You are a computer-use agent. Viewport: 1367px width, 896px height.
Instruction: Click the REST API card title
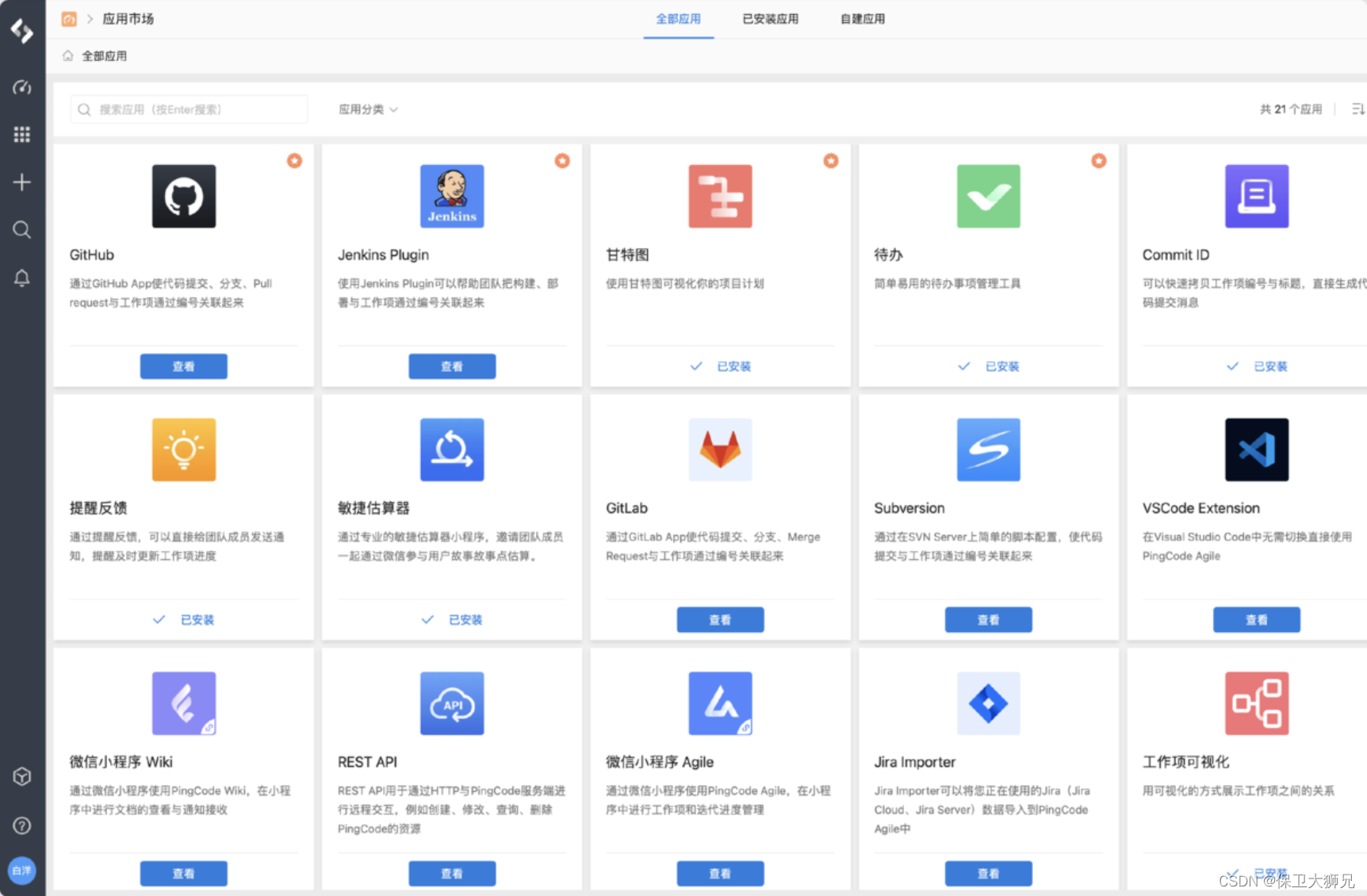pyautogui.click(x=367, y=762)
